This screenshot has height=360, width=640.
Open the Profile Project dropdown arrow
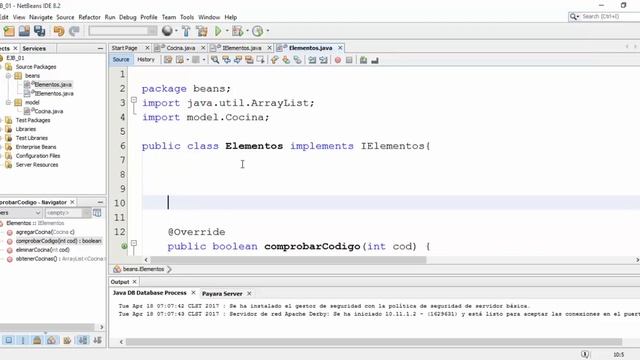[x=268, y=31]
